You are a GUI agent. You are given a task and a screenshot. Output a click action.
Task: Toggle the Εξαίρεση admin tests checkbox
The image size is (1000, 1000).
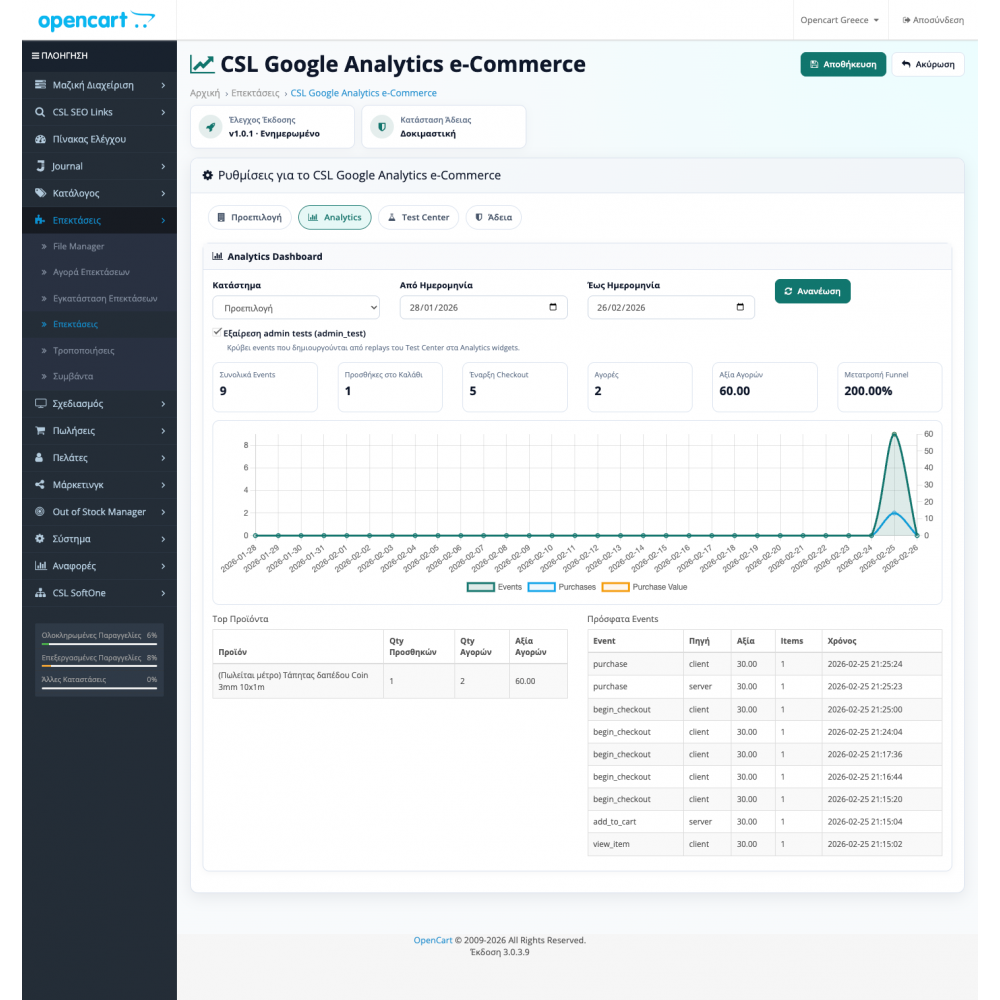(x=217, y=332)
